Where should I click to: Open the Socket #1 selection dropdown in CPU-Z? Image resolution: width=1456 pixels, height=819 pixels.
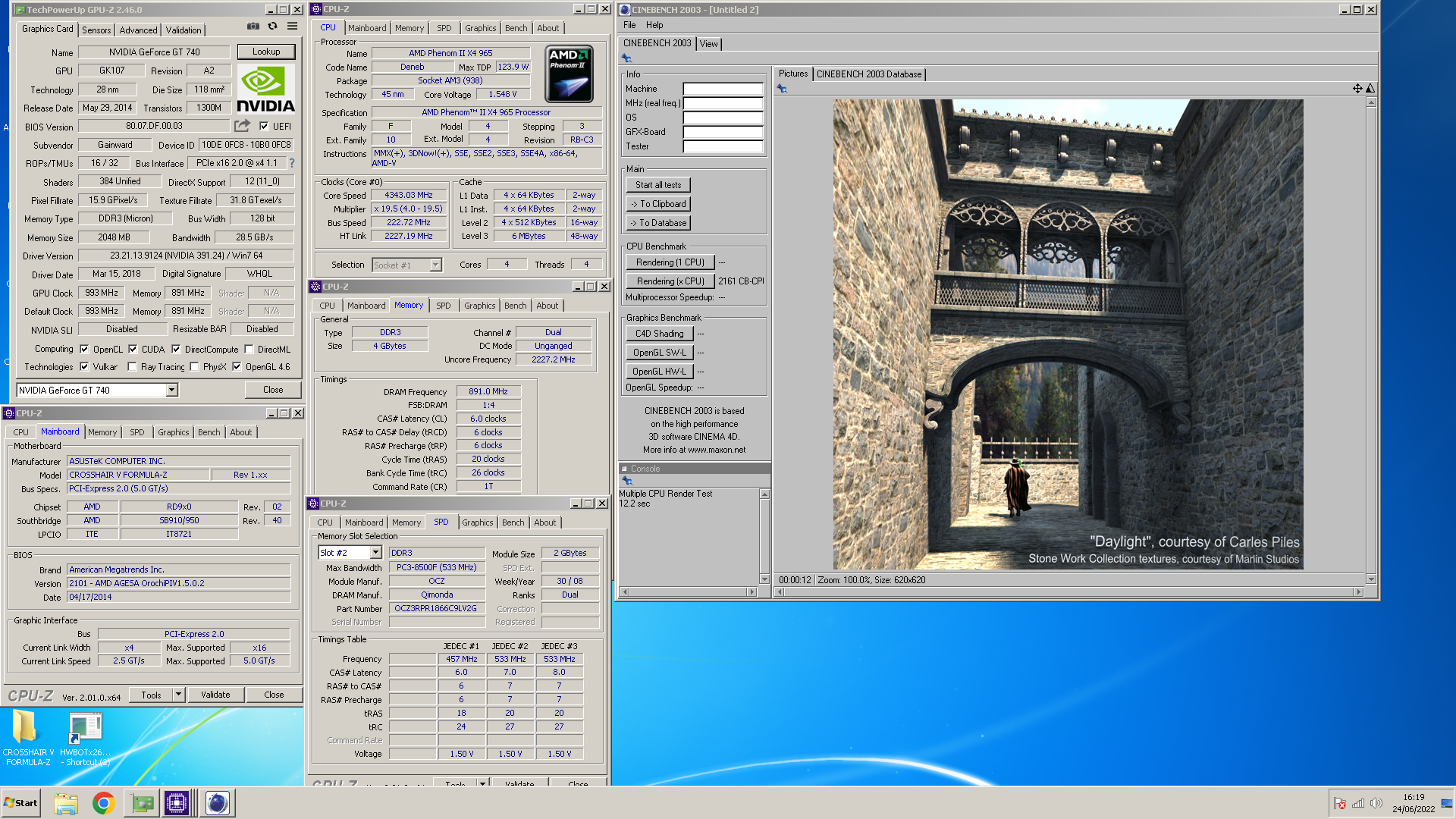pyautogui.click(x=435, y=265)
